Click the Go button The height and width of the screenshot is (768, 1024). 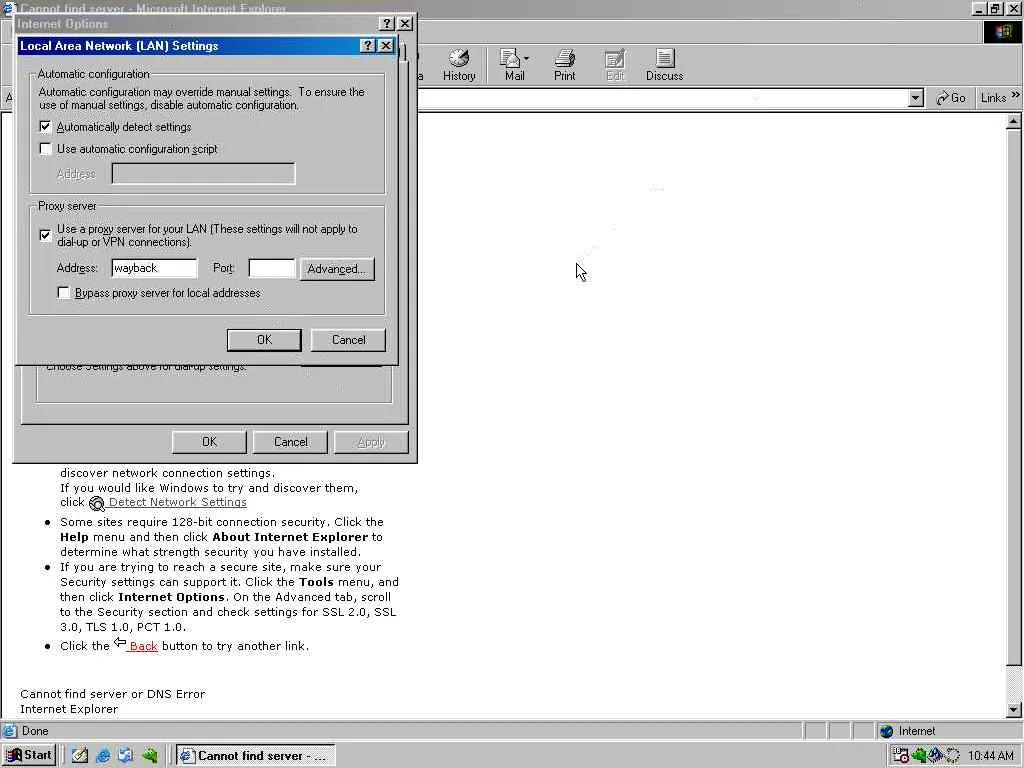(x=951, y=98)
